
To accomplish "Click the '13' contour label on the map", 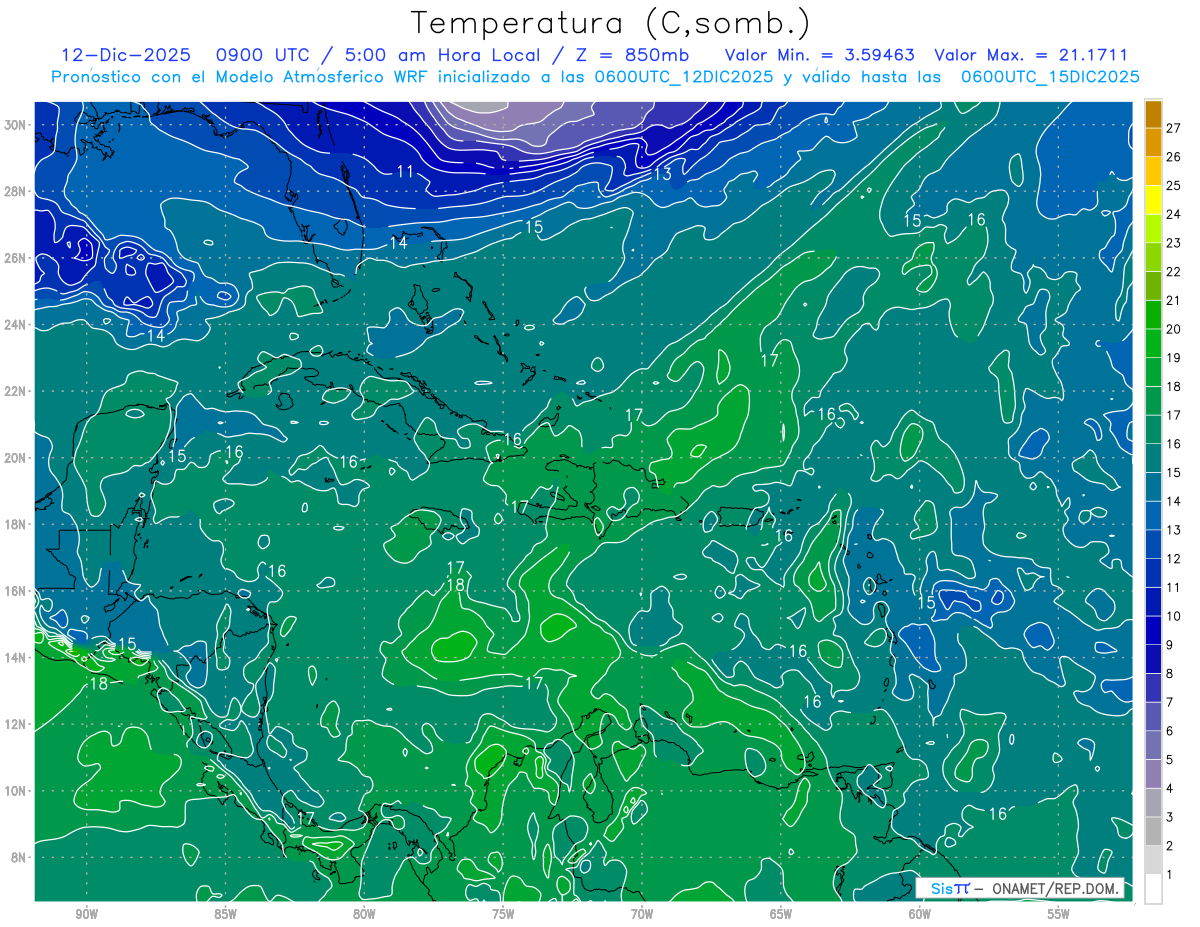I will click(x=662, y=174).
